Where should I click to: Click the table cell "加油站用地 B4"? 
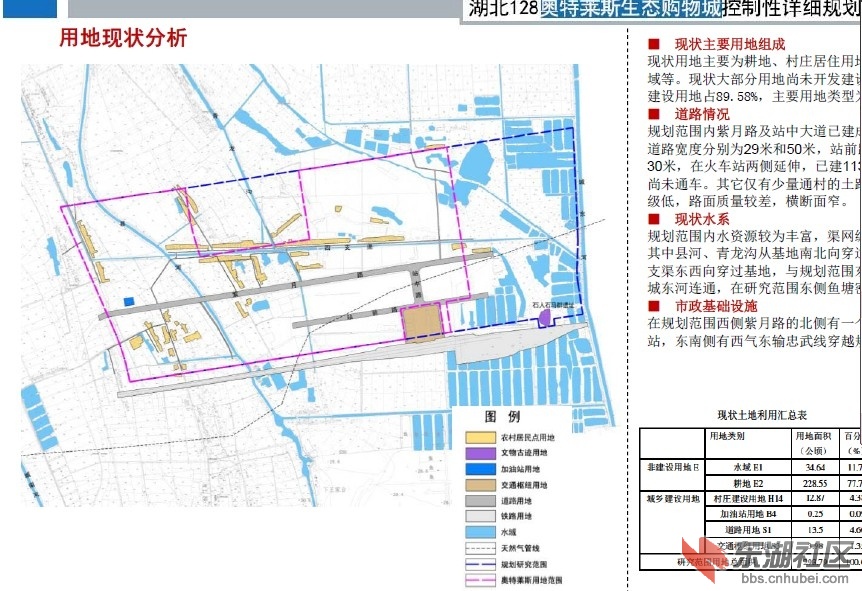(x=748, y=514)
